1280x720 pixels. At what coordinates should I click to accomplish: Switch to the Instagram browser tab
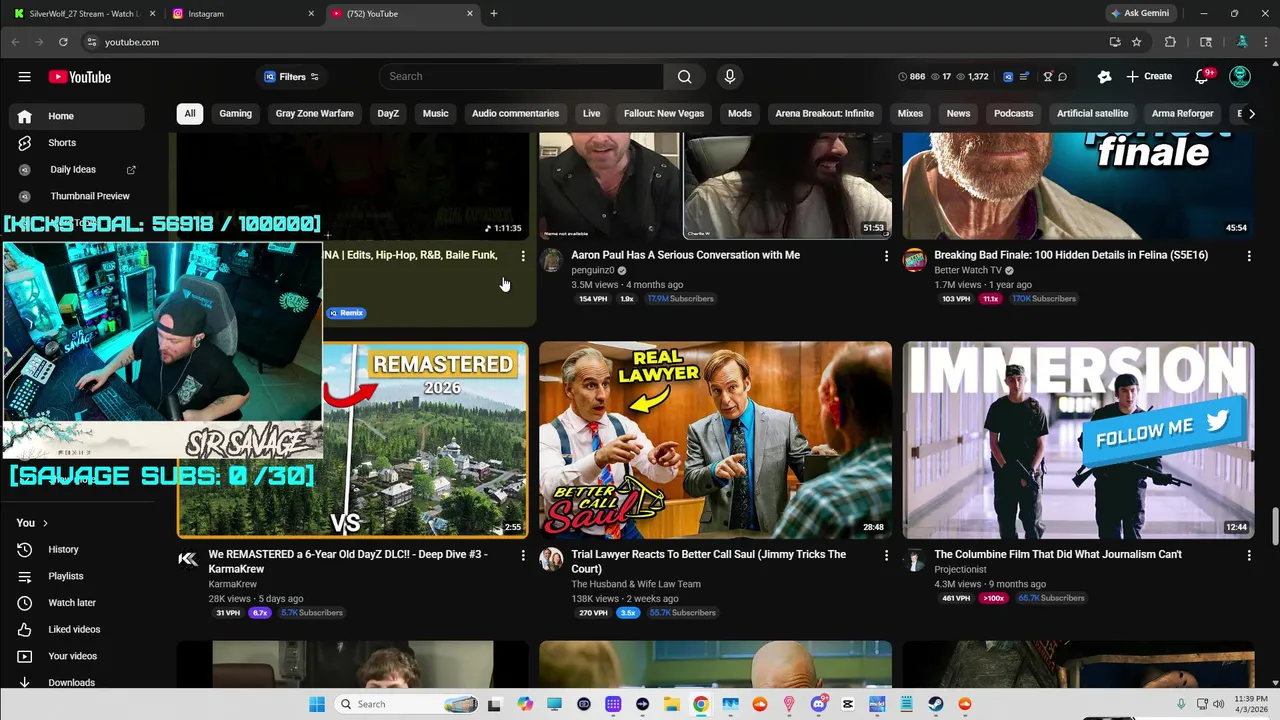[243, 14]
